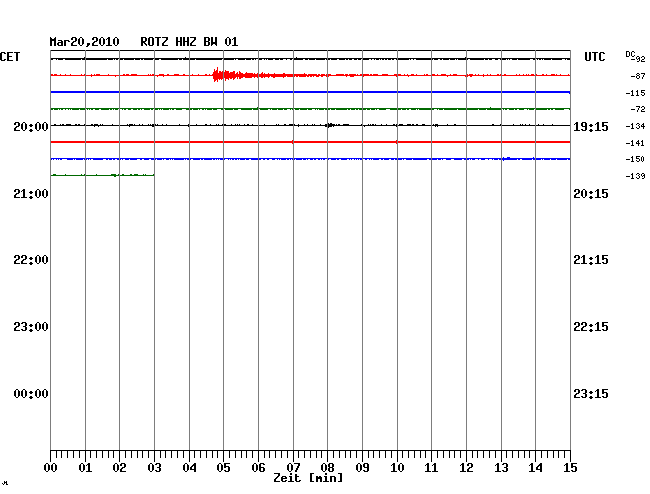The height and width of the screenshot is (494, 650).
Task: Click the small black trace event at minute 08
Action: [x=330, y=125]
